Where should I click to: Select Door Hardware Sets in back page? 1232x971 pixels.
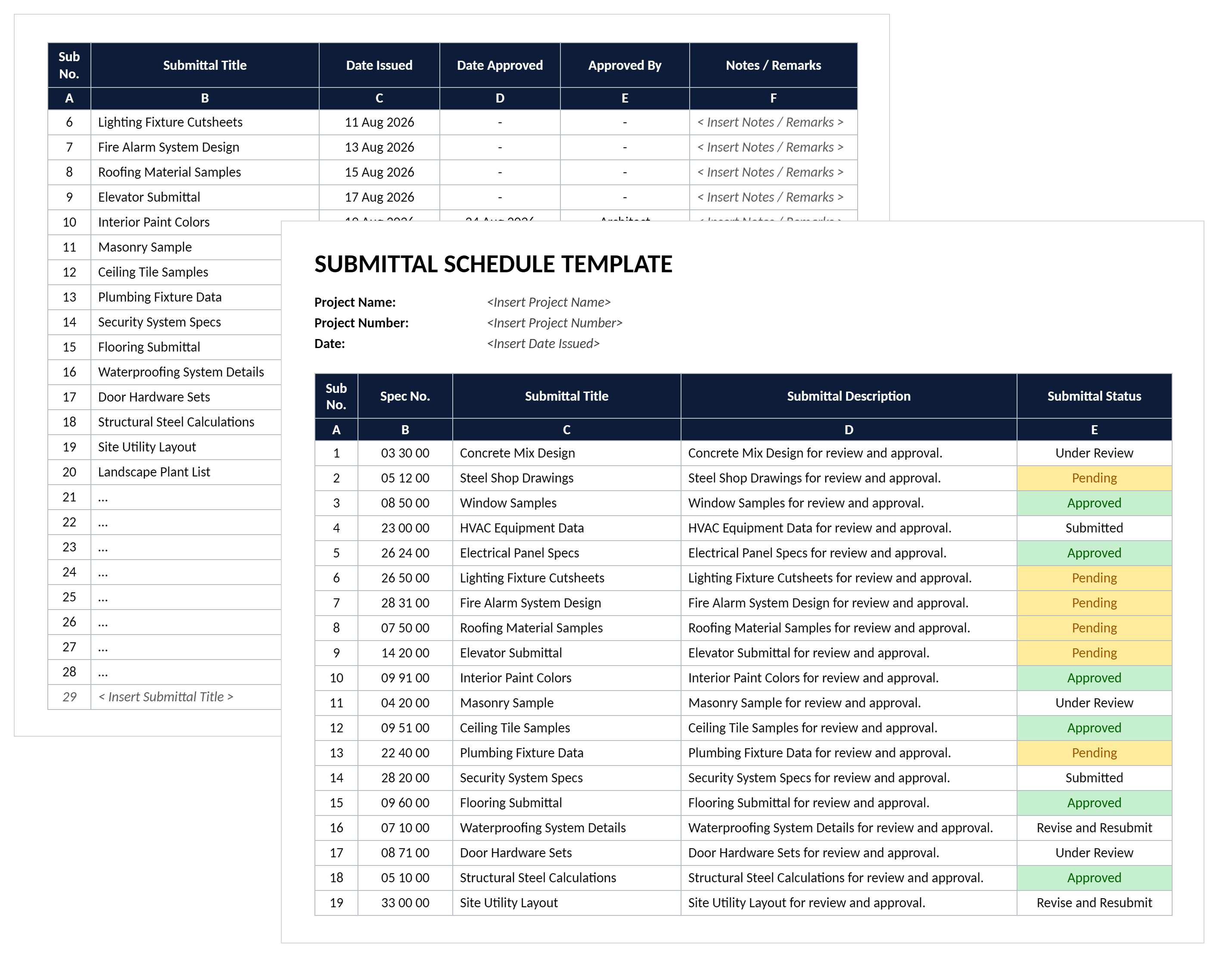pyautogui.click(x=186, y=397)
